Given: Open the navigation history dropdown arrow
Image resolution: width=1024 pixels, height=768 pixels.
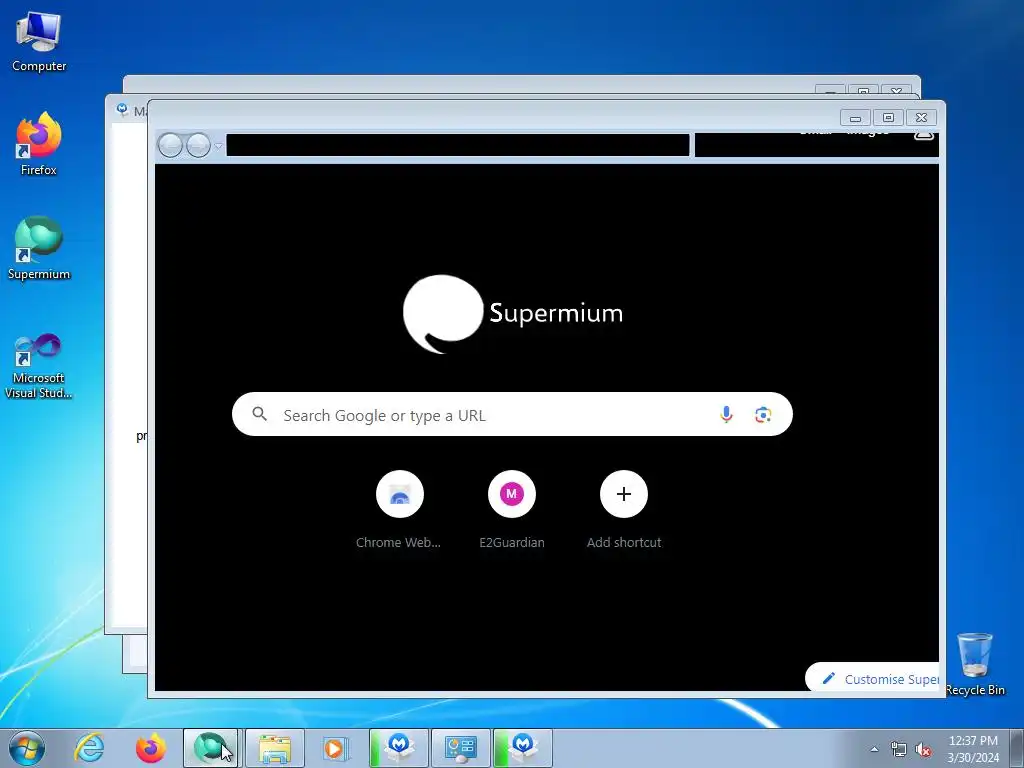Looking at the screenshot, I should coord(218,145).
